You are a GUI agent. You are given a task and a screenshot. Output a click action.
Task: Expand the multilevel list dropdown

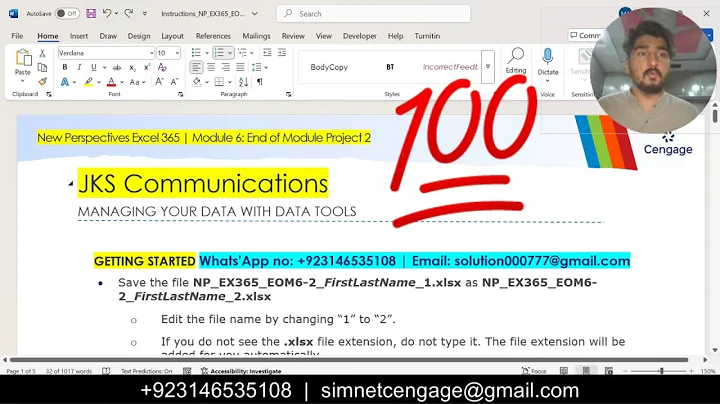pyautogui.click(x=252, y=53)
